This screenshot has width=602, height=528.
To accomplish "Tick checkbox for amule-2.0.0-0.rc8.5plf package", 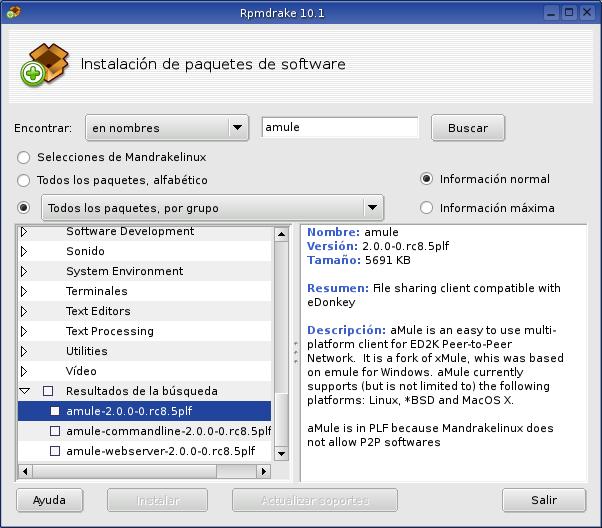I will coord(56,411).
